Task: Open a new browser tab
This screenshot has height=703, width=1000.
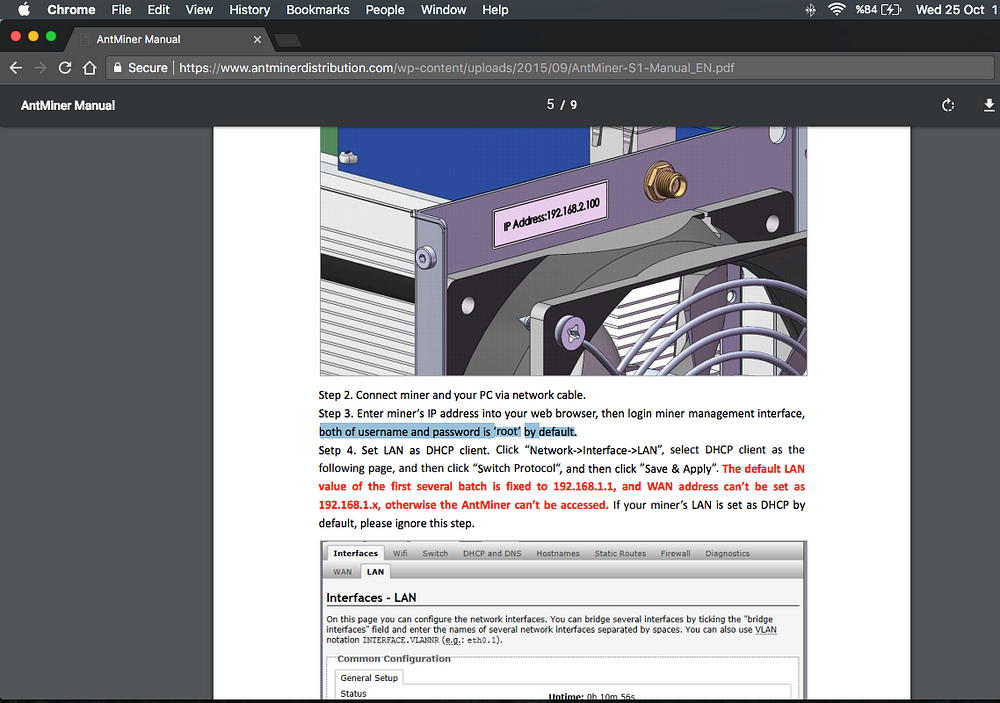Action: tap(288, 40)
